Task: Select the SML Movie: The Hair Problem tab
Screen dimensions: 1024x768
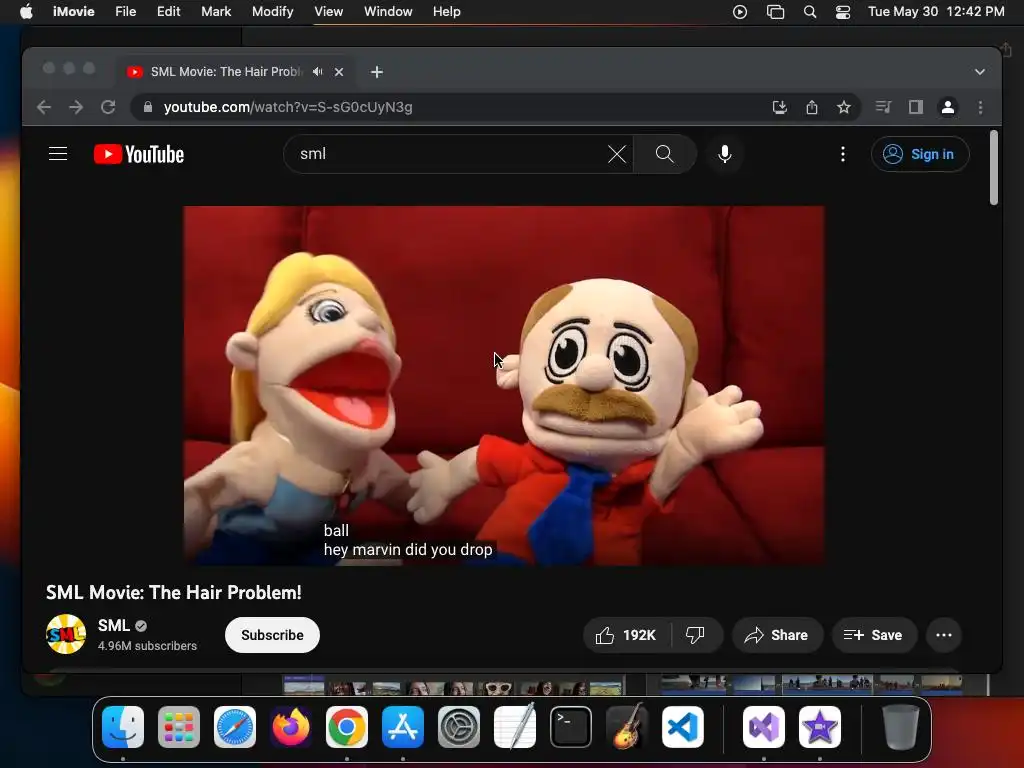Action: point(225,72)
